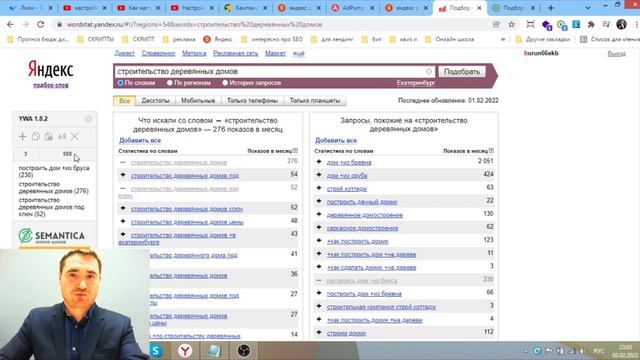The width and height of the screenshot is (640, 360).
Task: Change region 'Екатеринбург' link
Action: 416,83
